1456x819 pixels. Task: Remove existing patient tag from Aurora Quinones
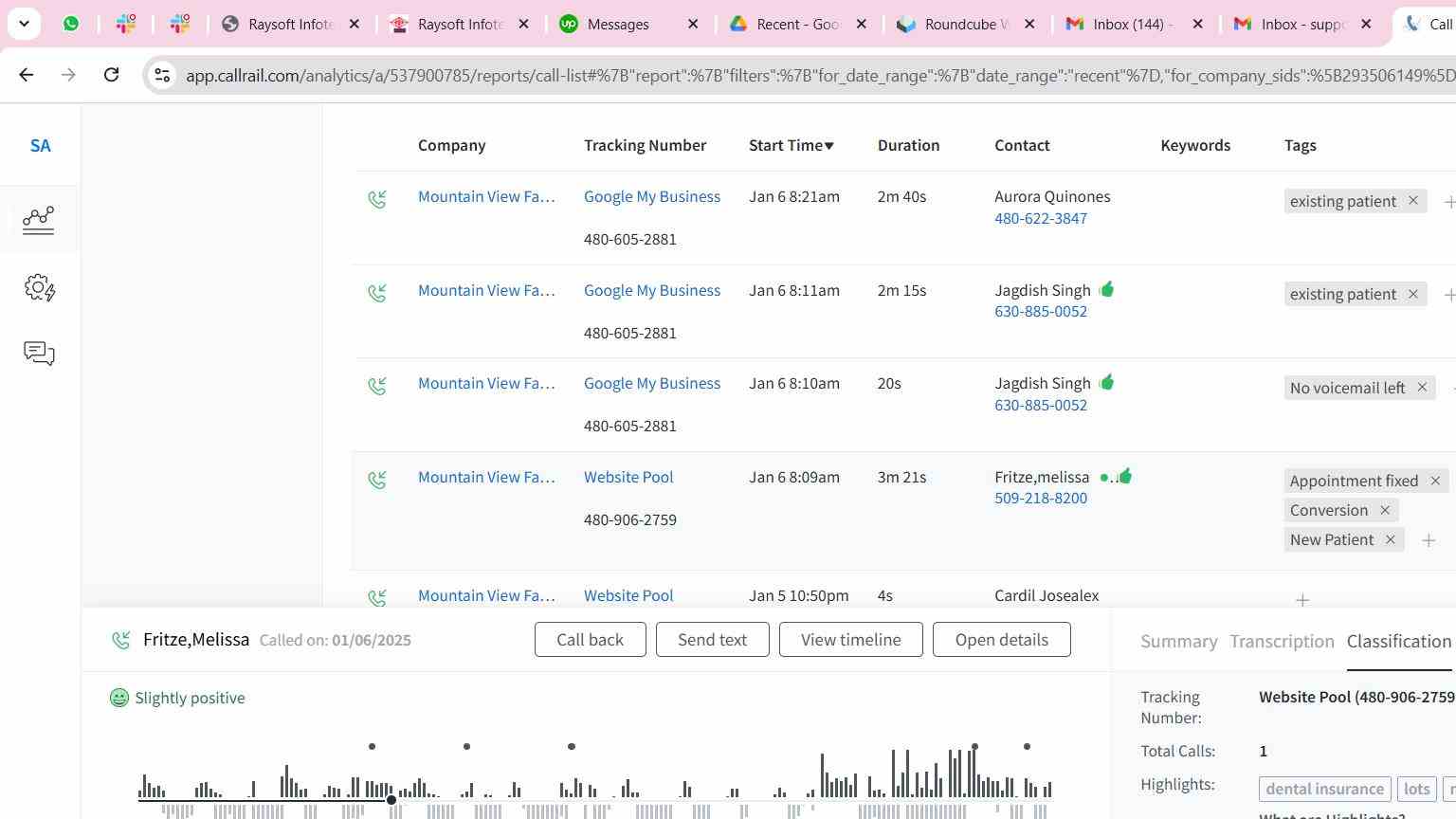click(x=1412, y=200)
